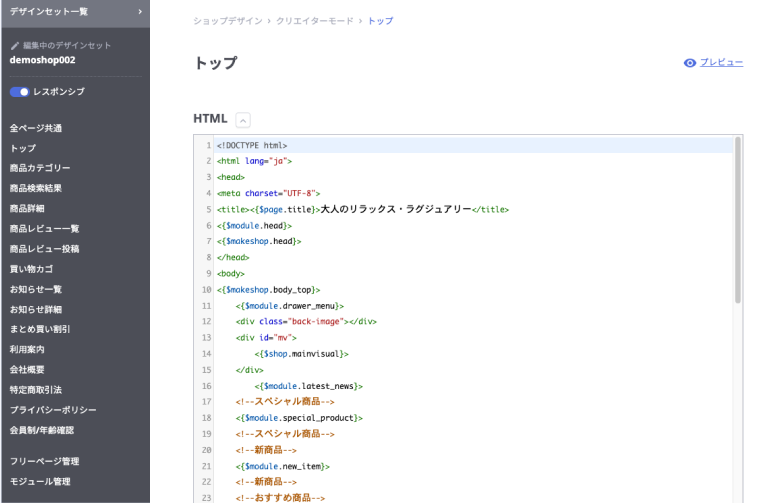Open the プレビュー link
Screen dimensions: 770x503
pos(721,62)
